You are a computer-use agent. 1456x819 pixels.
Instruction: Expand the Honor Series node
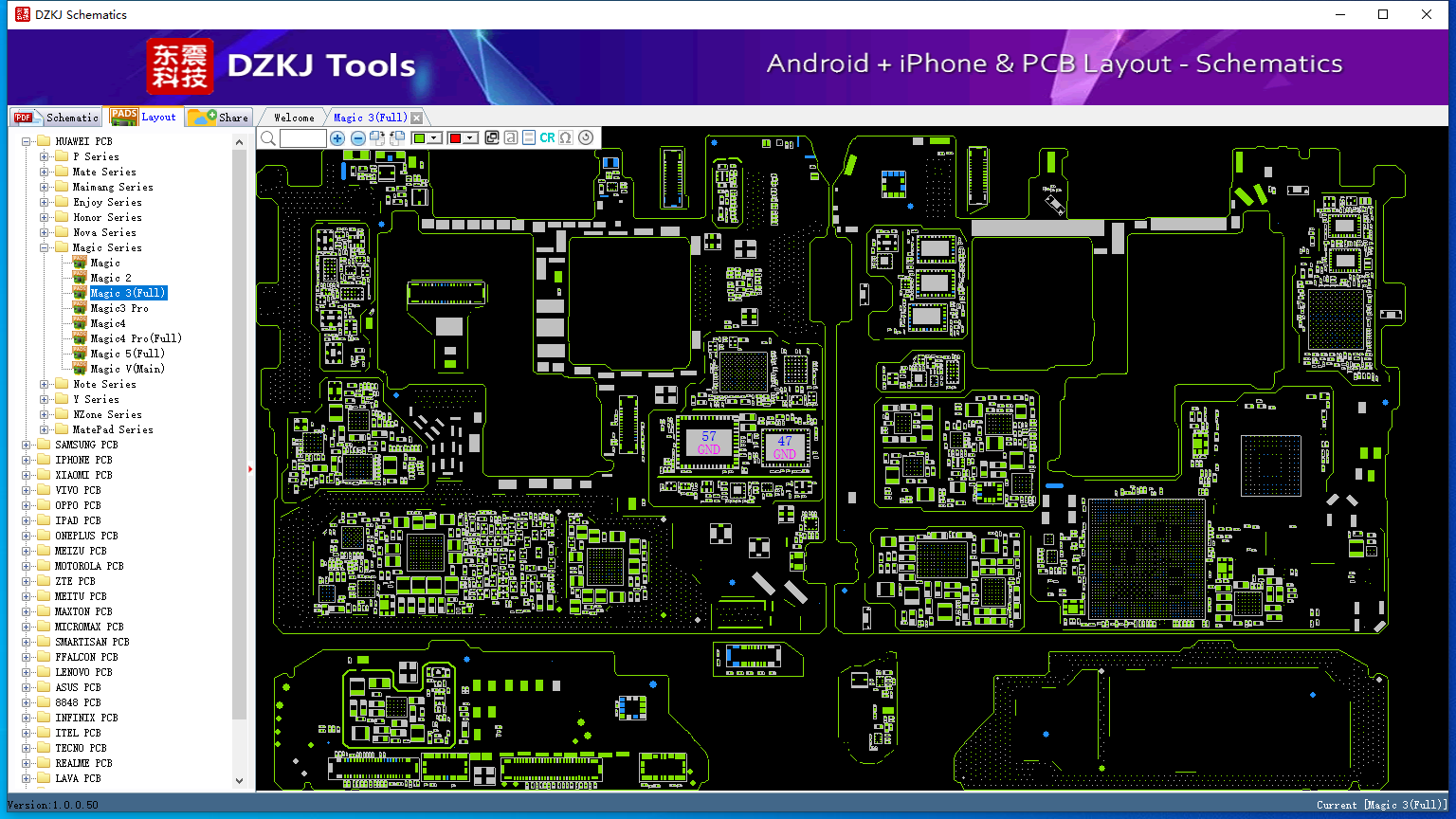44,217
